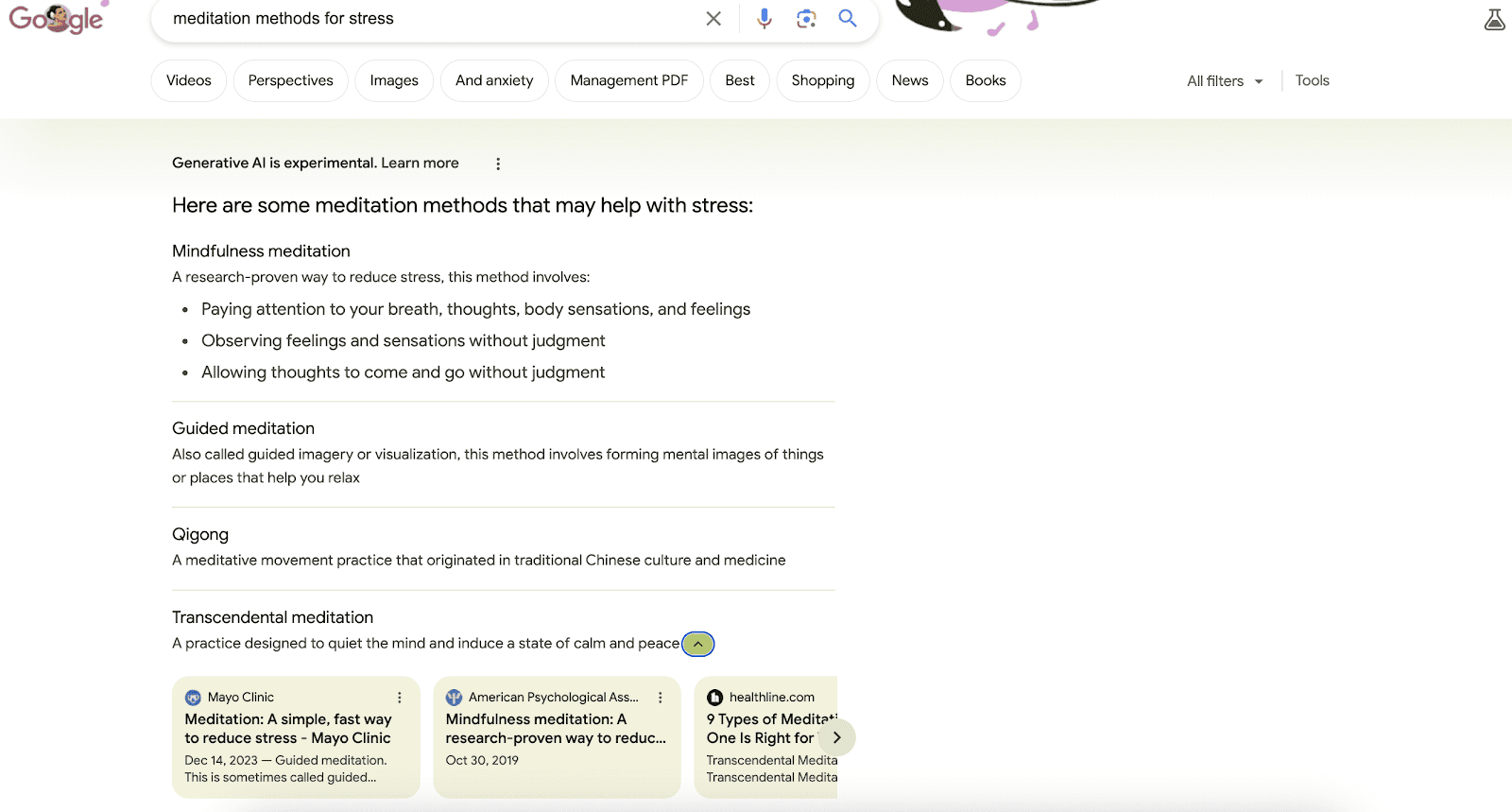Click the Qigong heading

tap(200, 535)
